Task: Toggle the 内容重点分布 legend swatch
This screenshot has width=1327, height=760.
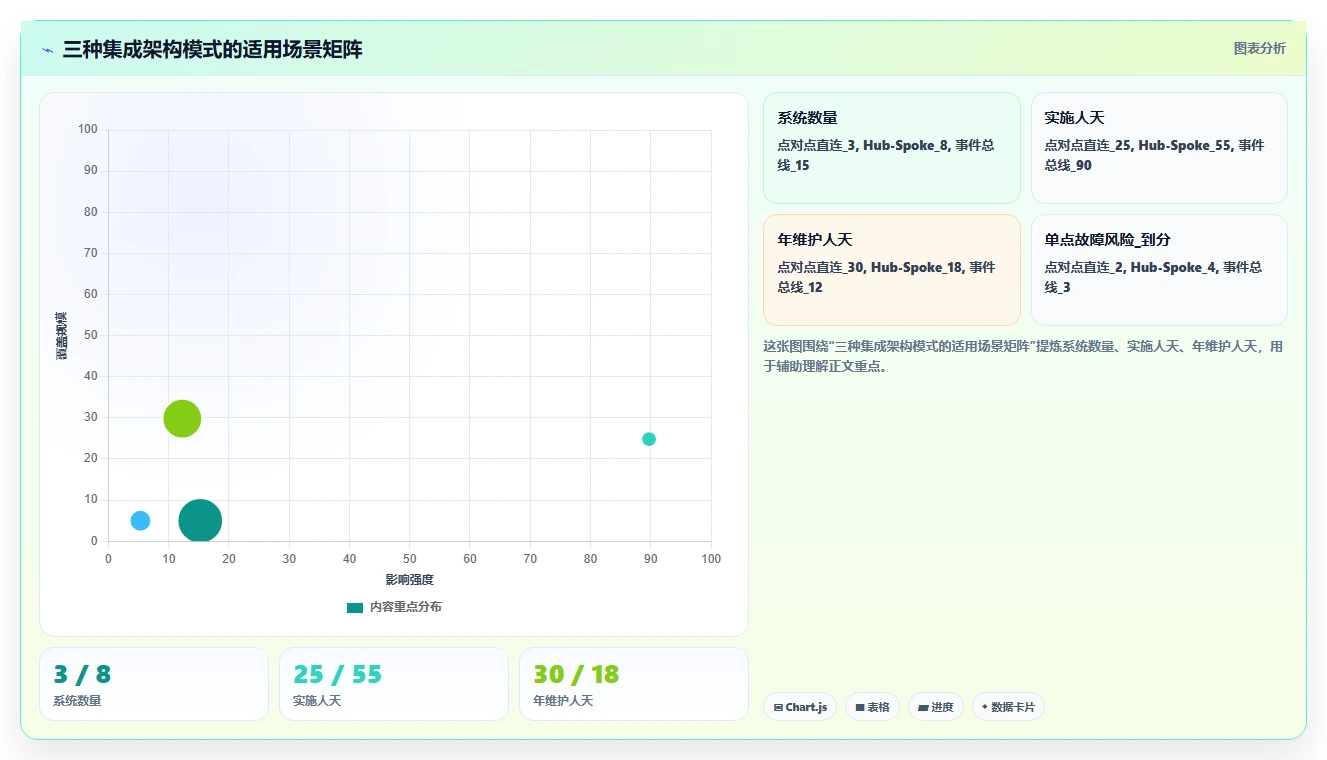Action: [355, 607]
